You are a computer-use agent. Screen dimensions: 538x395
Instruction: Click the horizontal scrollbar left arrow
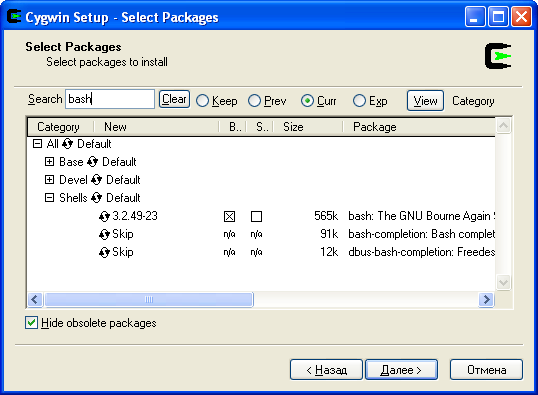pos(35,300)
